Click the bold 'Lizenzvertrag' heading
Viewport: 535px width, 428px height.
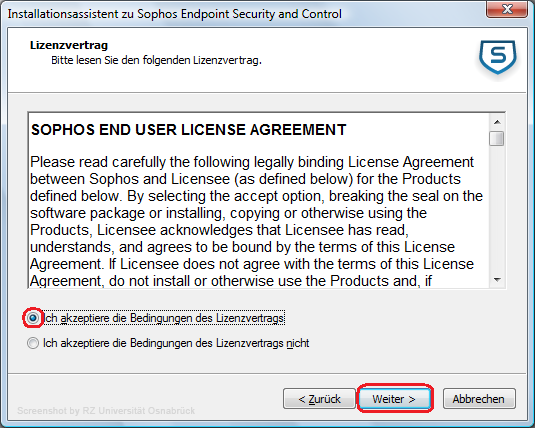tap(69, 45)
